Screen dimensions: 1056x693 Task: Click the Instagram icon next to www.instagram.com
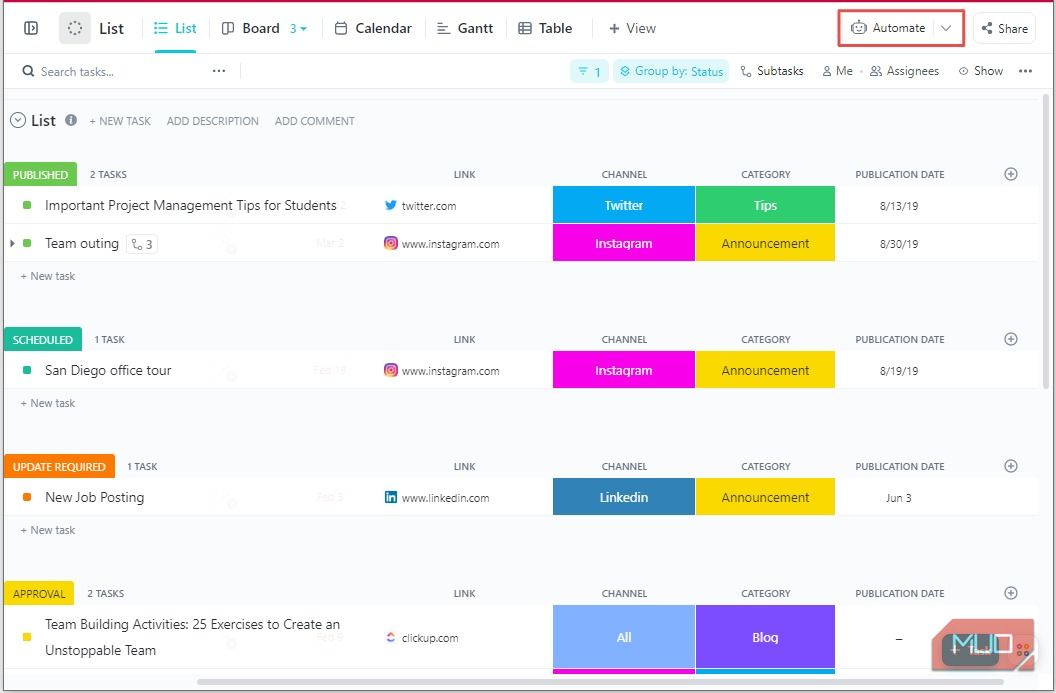coord(391,243)
